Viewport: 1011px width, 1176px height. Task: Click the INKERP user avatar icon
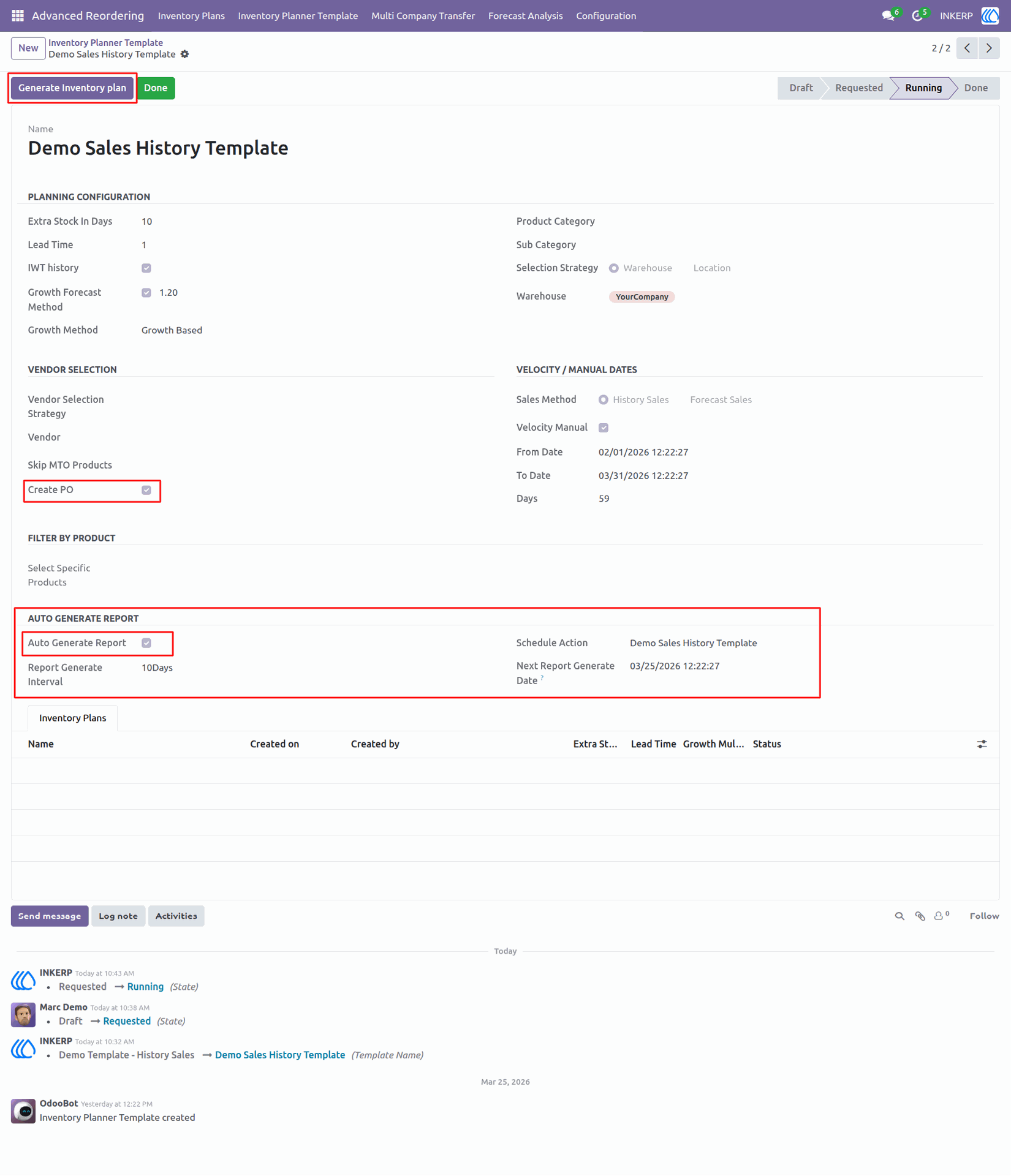click(990, 16)
